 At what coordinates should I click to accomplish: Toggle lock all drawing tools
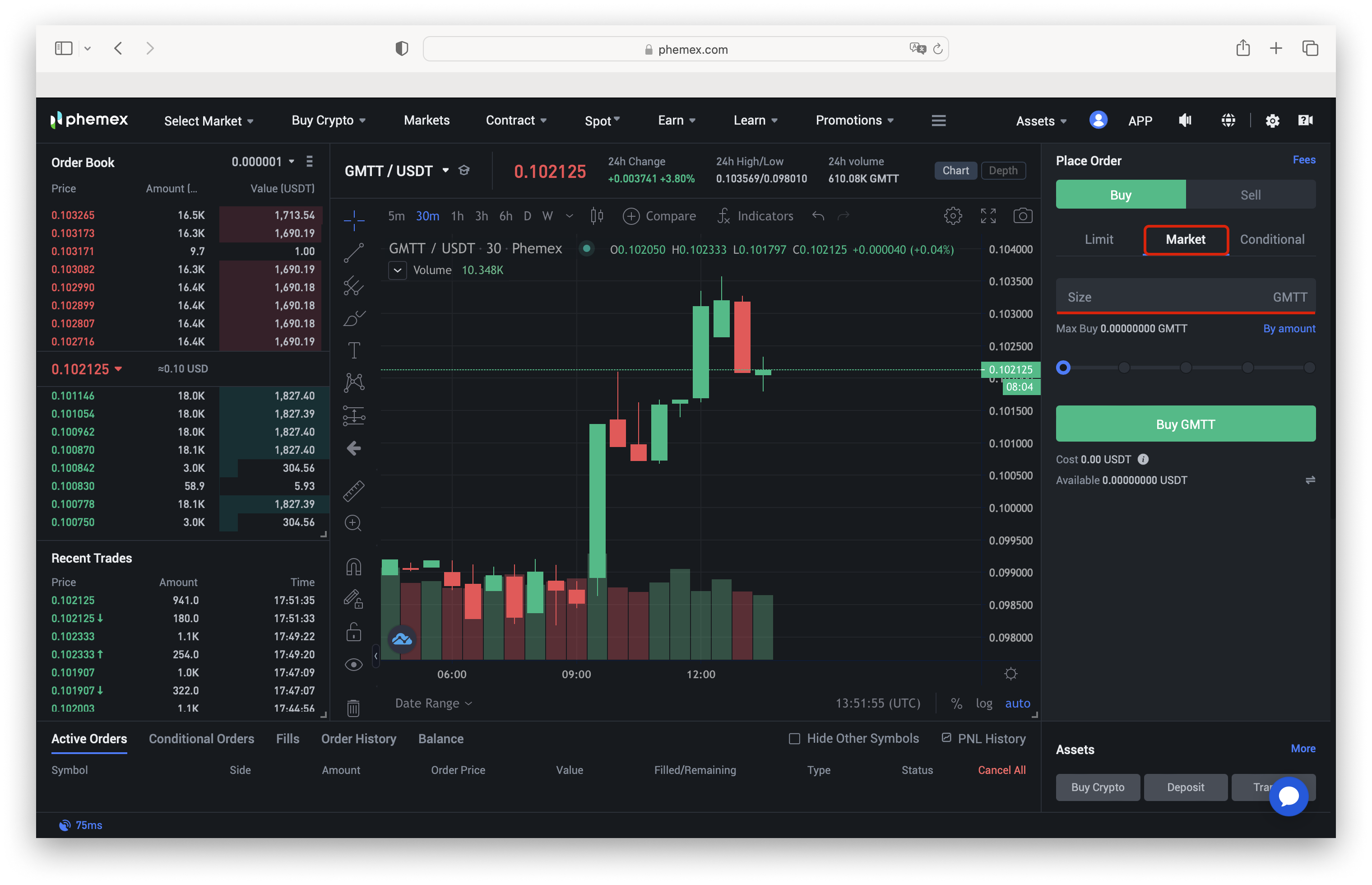[x=354, y=632]
